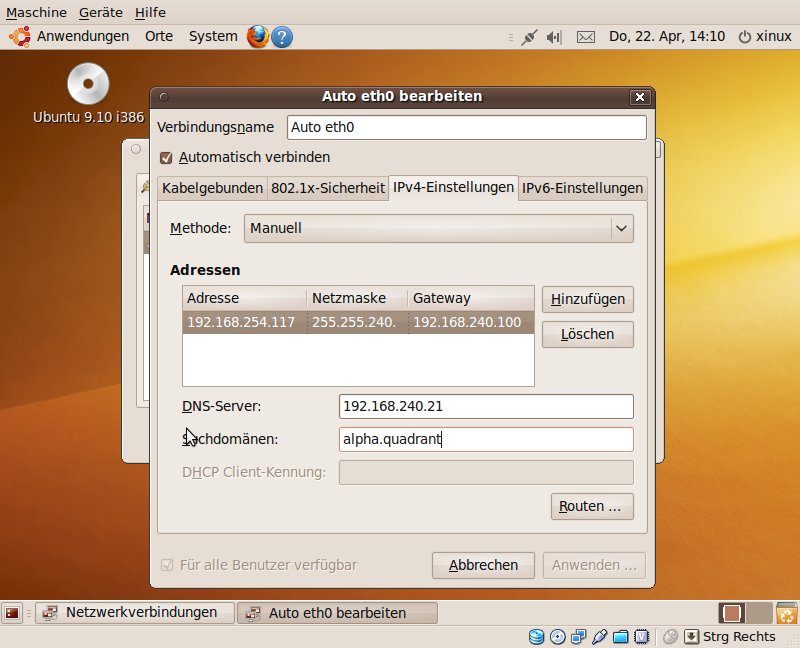Switch to the IPv6-Einstellungen tab
Image resolution: width=800 pixels, height=648 pixels.
click(x=582, y=188)
